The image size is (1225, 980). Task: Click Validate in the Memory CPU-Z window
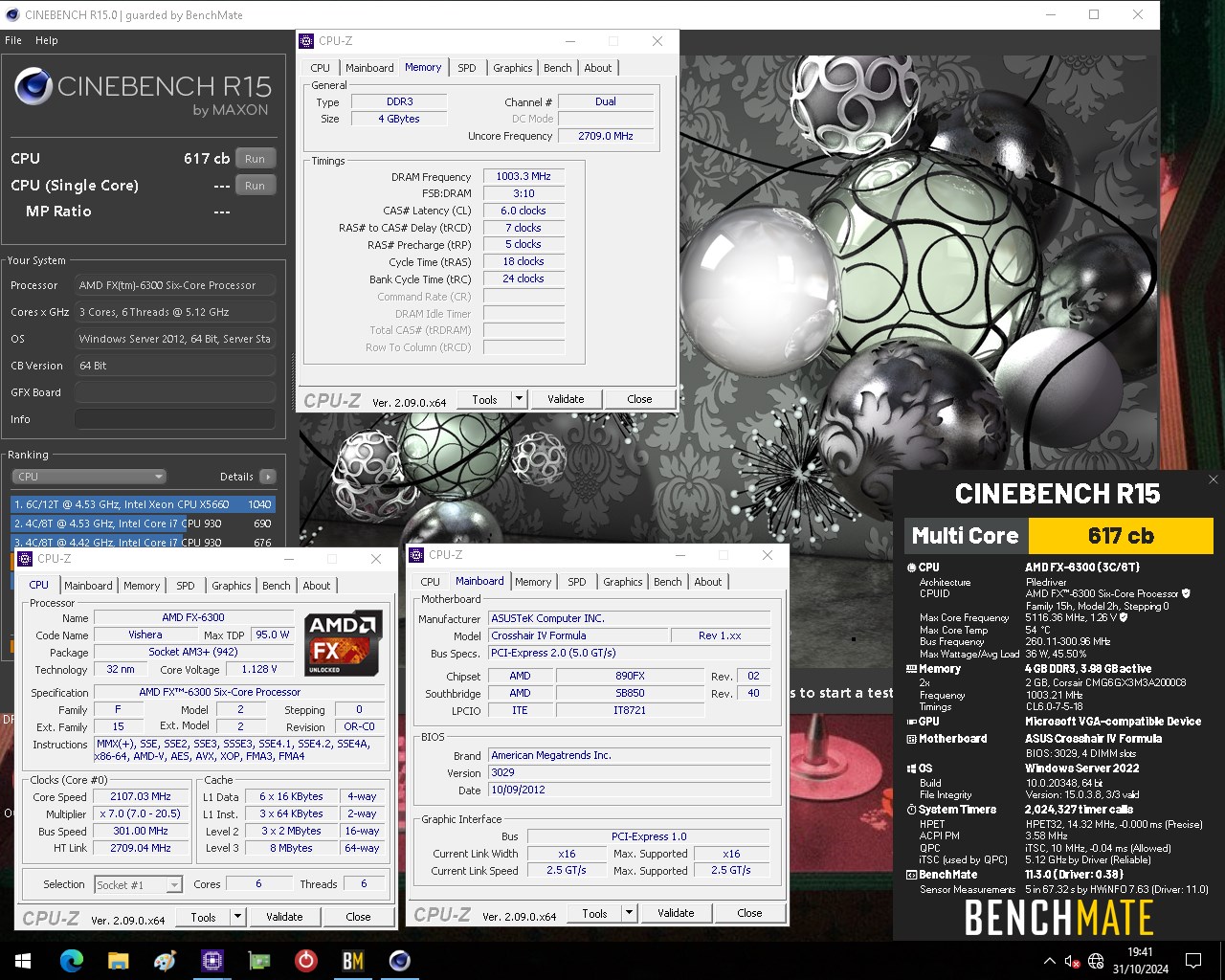[566, 399]
